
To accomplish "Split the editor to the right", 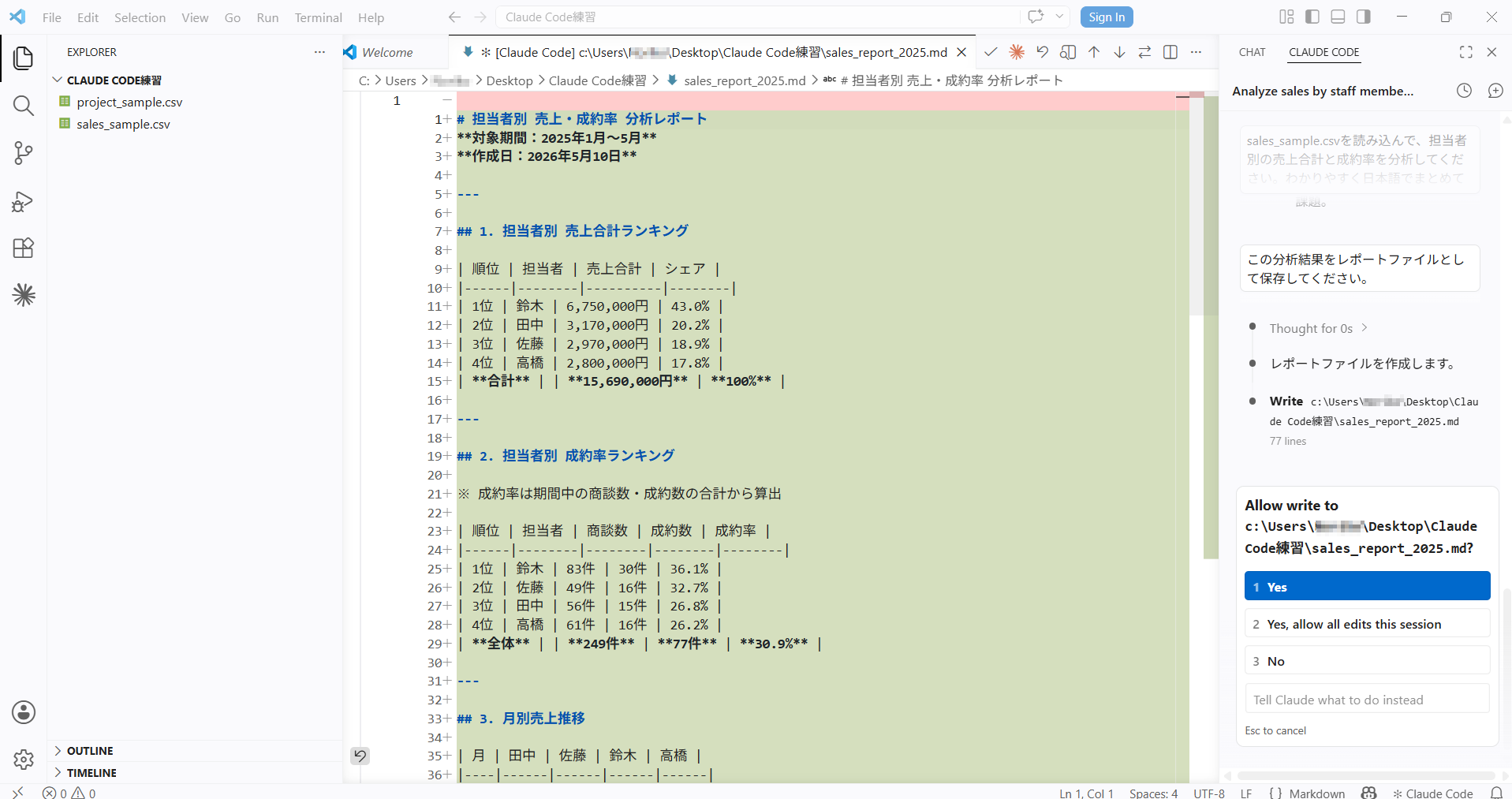I will coord(1170,52).
